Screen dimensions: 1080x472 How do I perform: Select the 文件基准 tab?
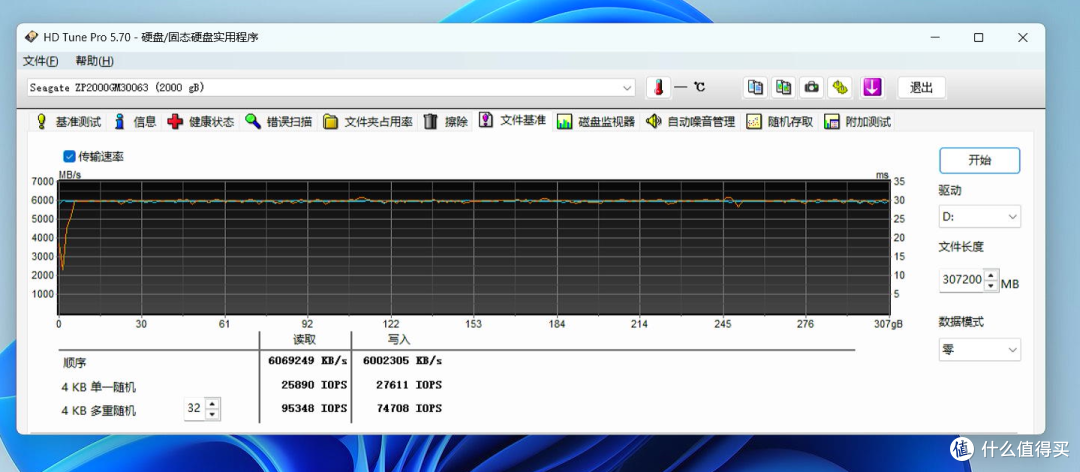point(513,121)
